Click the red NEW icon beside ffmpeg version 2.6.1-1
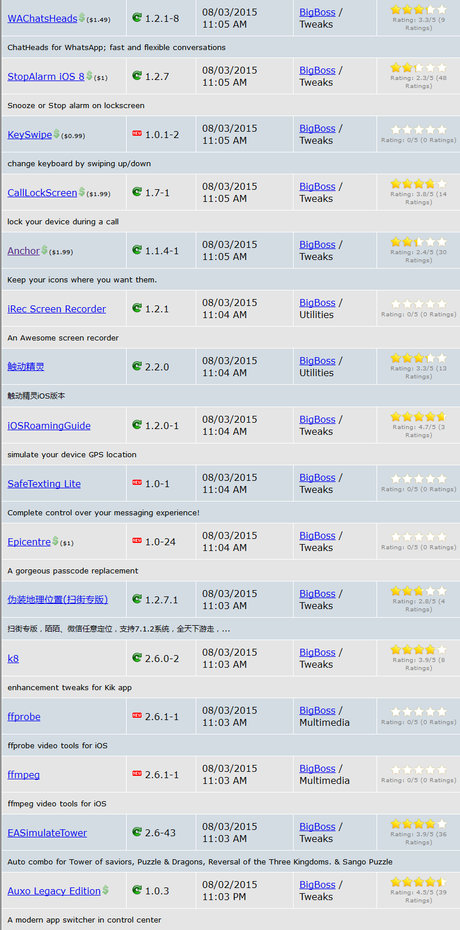Viewport: 460px width, 930px height. [x=137, y=773]
